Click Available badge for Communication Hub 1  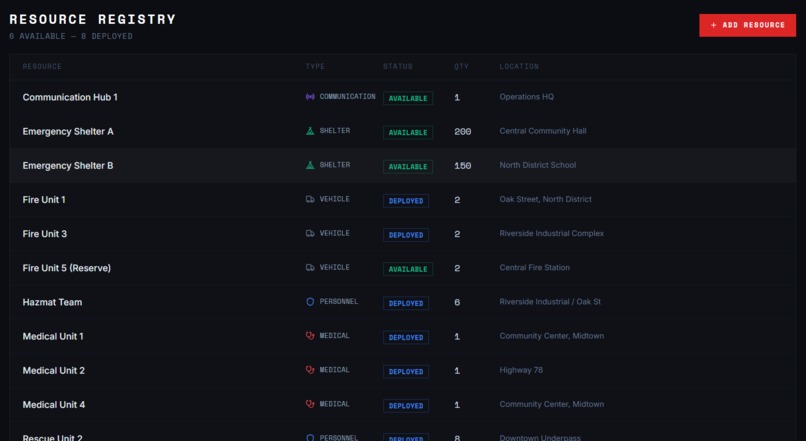408,98
